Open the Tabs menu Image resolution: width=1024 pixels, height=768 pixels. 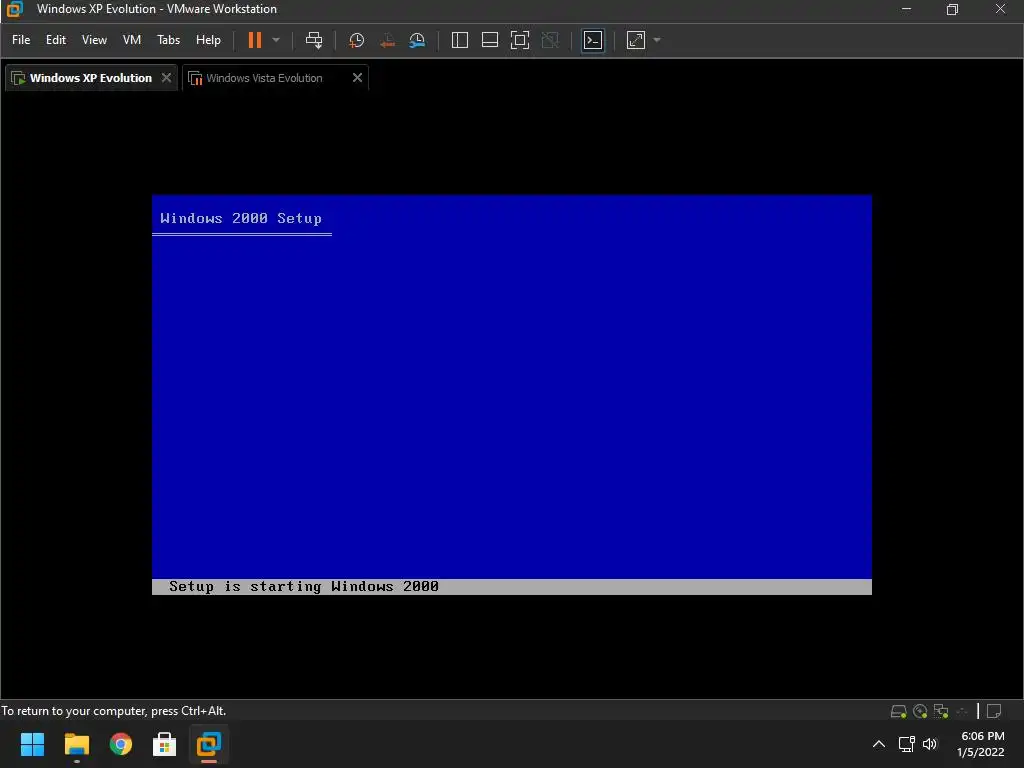pyautogui.click(x=168, y=40)
